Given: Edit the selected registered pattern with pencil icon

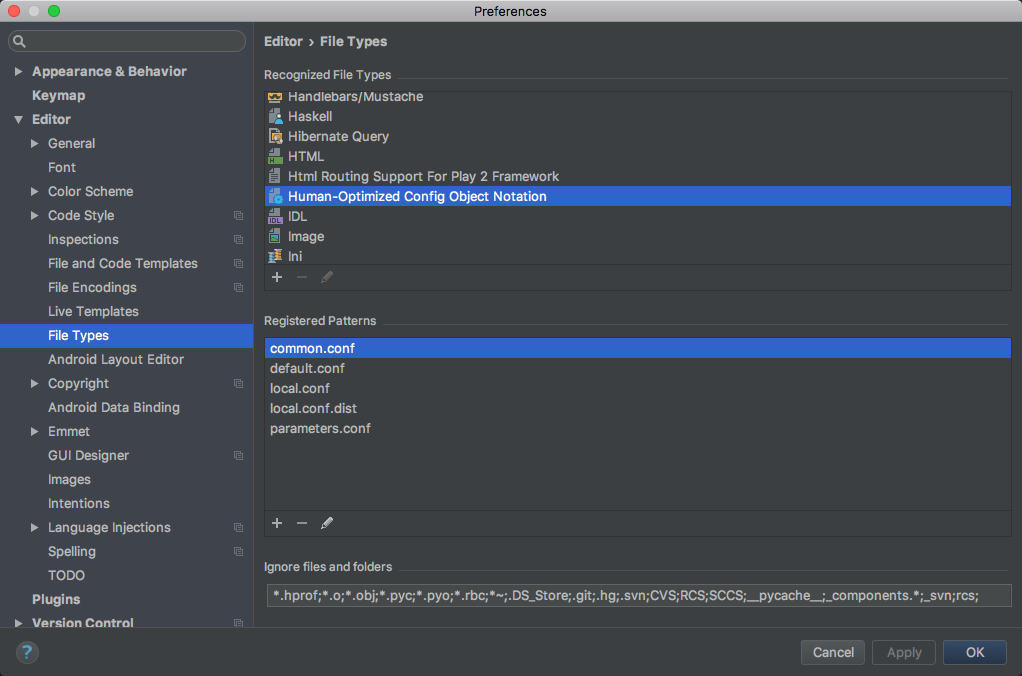Looking at the screenshot, I should tap(327, 523).
